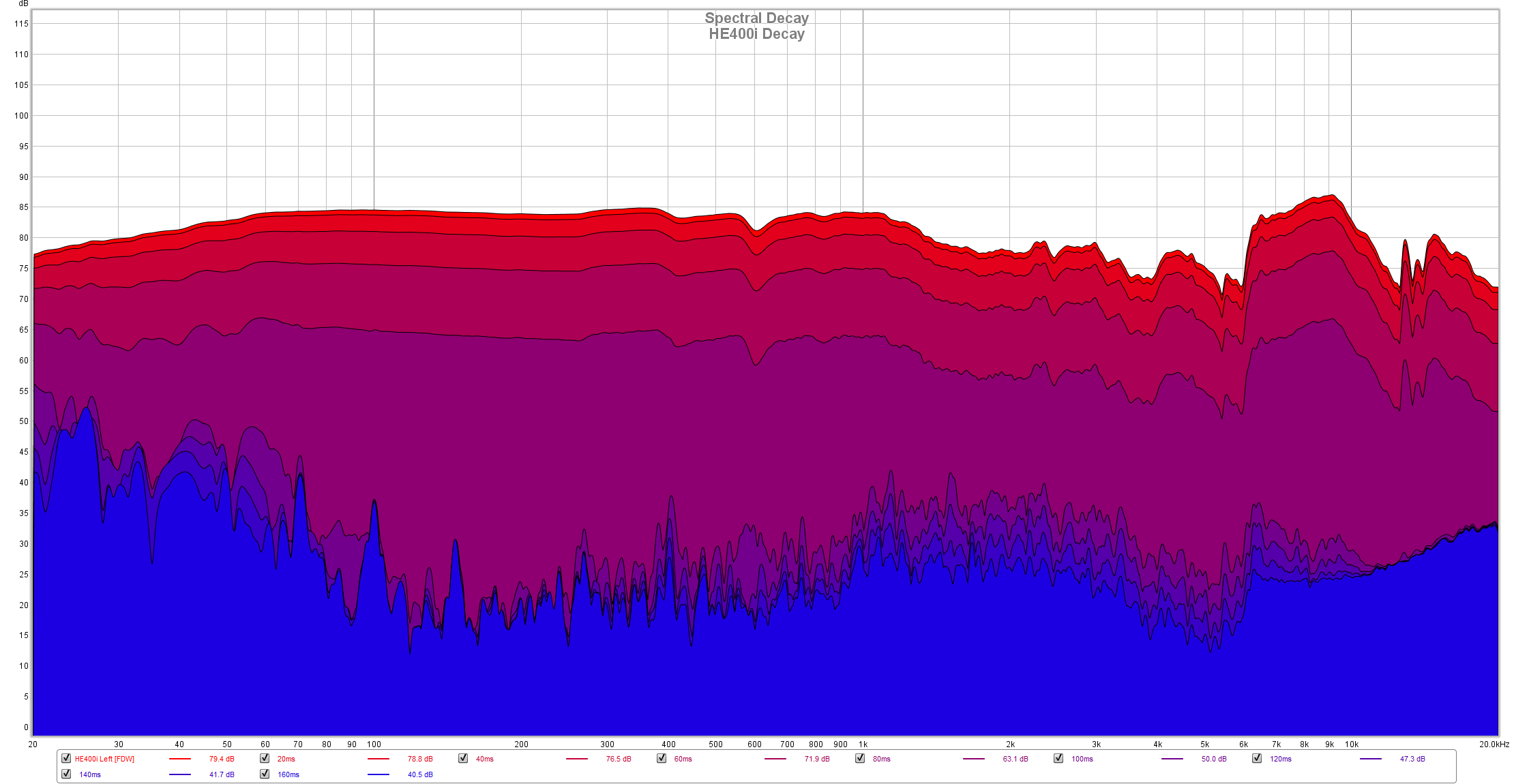Toggle the 140ms slice checkbox
1514x784 pixels.
click(66, 774)
